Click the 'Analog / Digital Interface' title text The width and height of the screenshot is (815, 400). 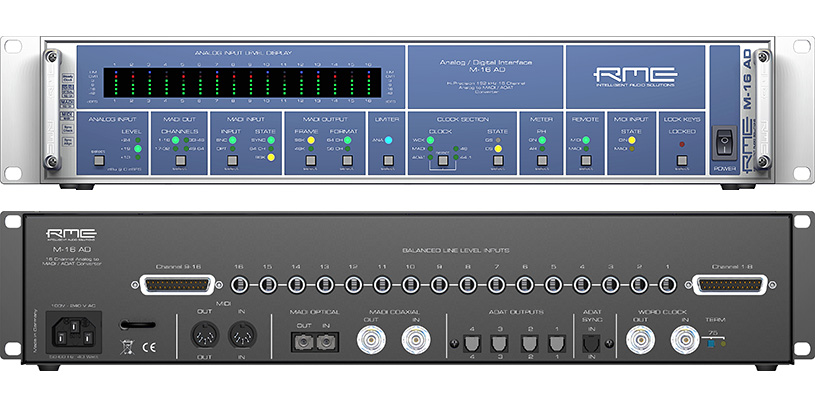click(x=485, y=62)
